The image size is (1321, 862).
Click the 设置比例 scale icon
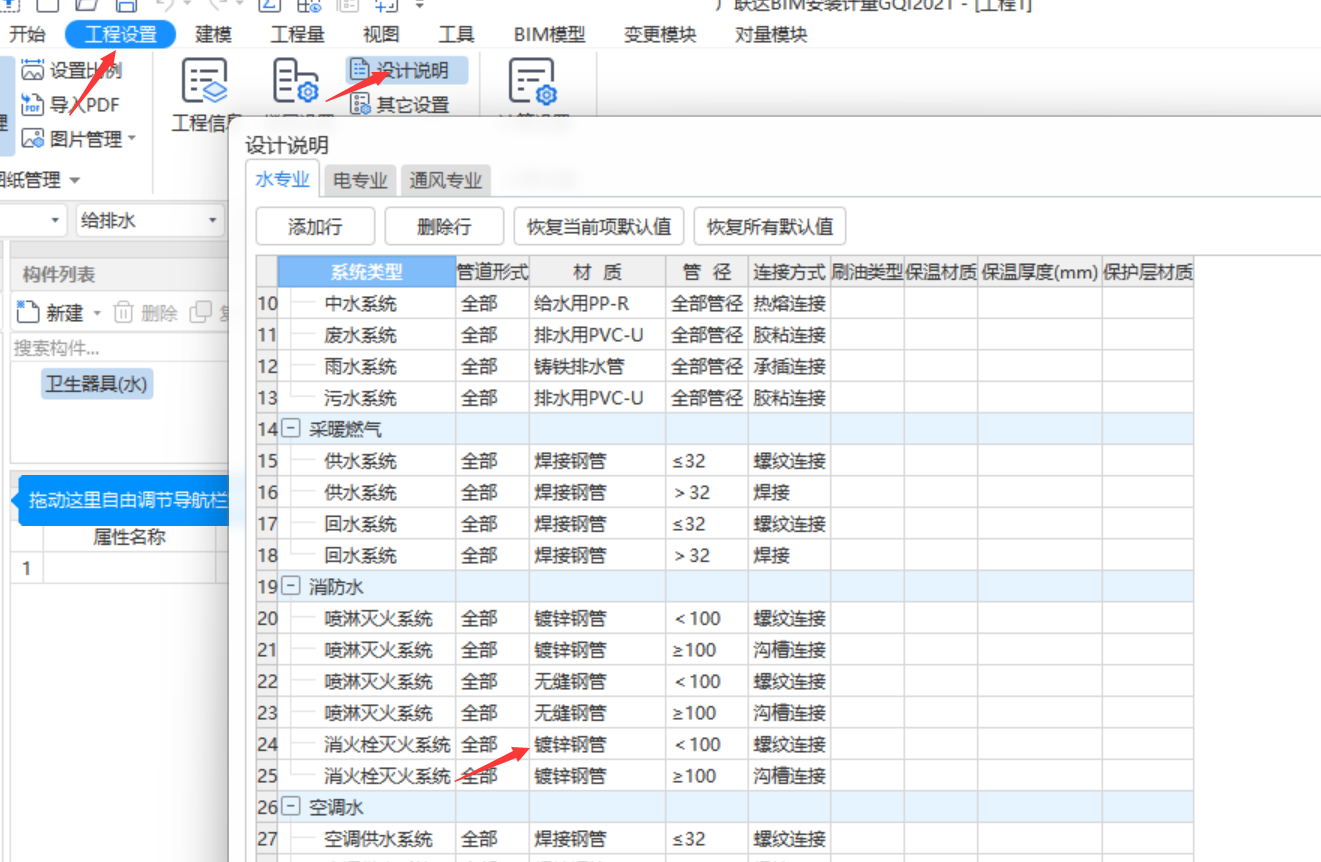33,71
